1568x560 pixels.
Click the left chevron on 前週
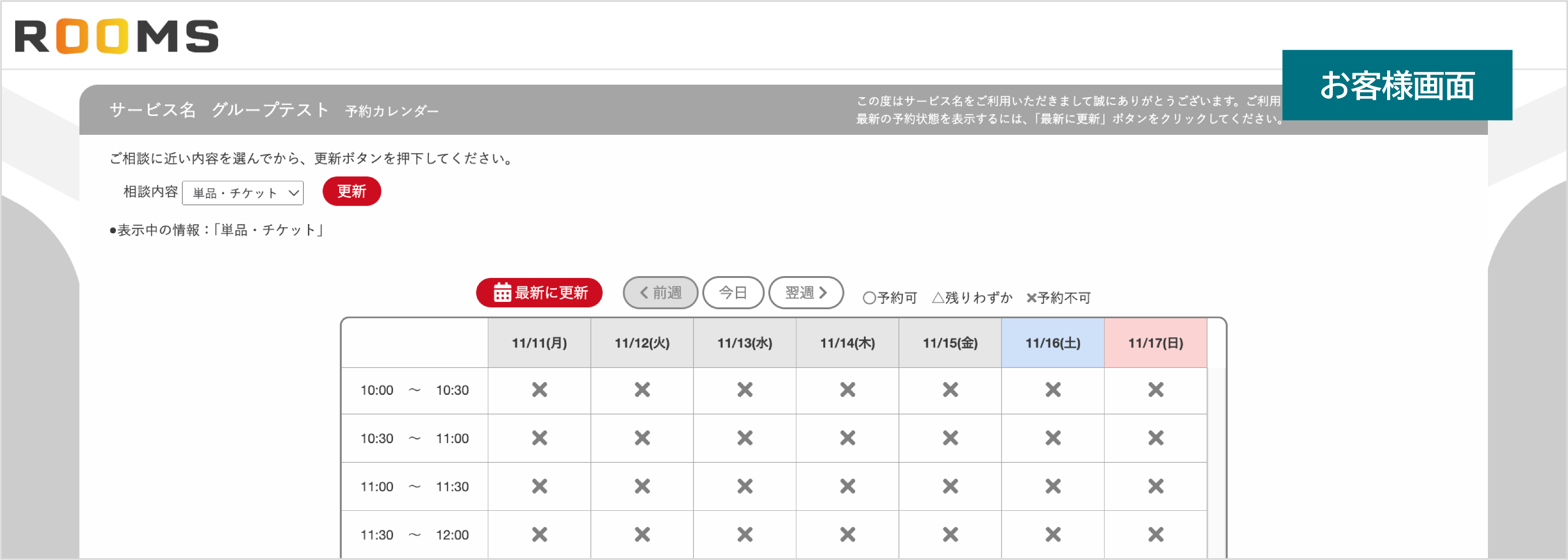[x=643, y=292]
